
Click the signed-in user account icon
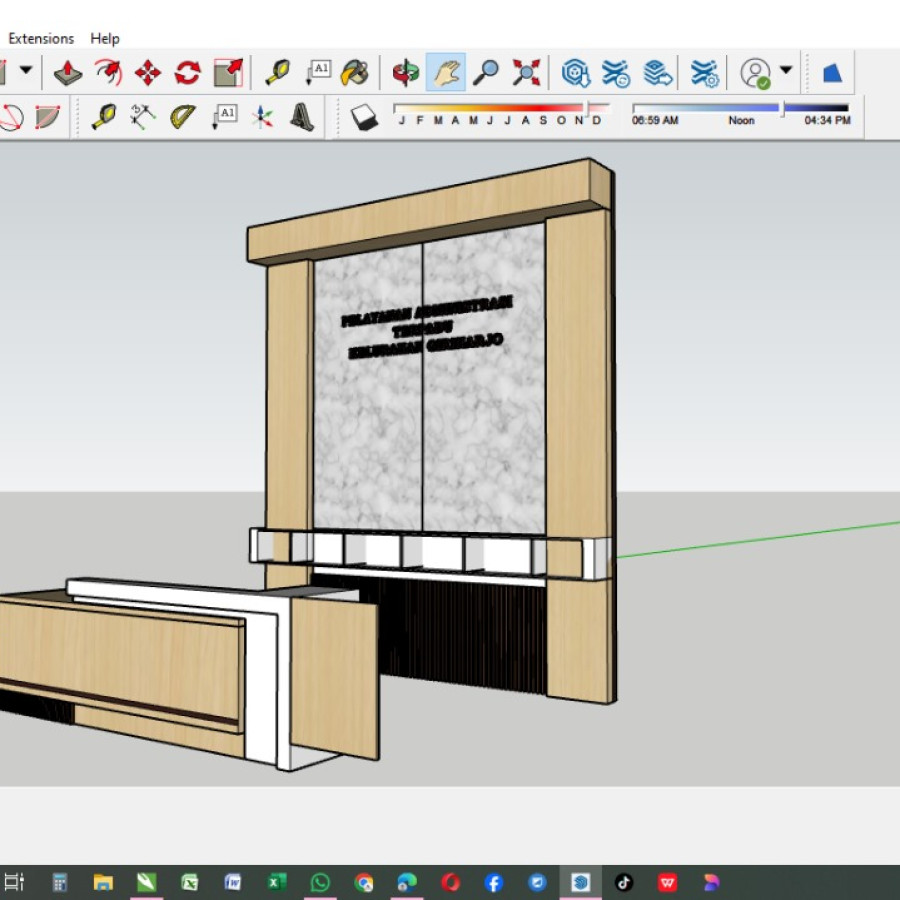pyautogui.click(x=755, y=73)
